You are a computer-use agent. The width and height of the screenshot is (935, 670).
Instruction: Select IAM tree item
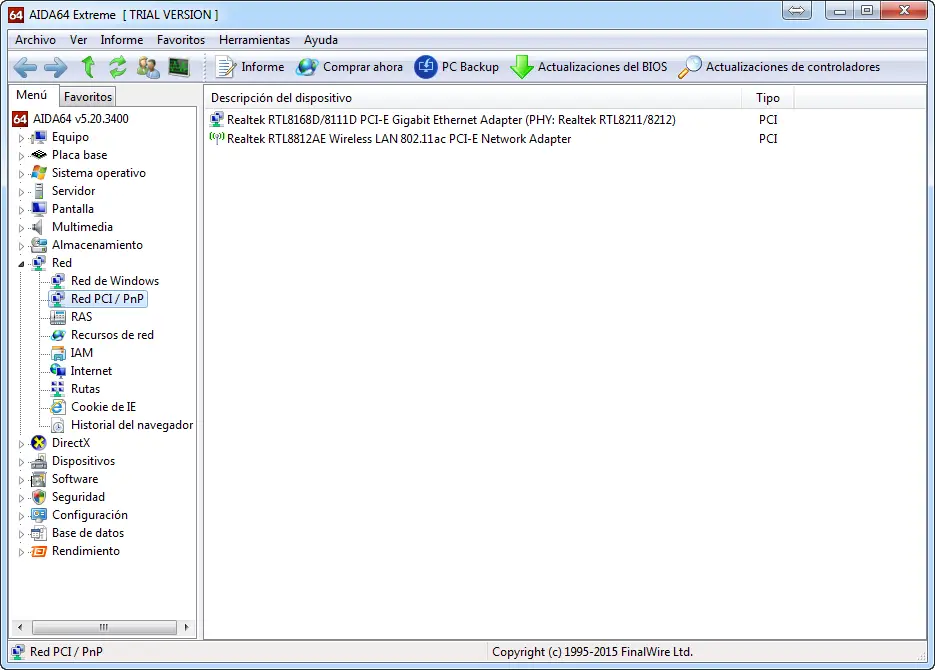(x=81, y=353)
